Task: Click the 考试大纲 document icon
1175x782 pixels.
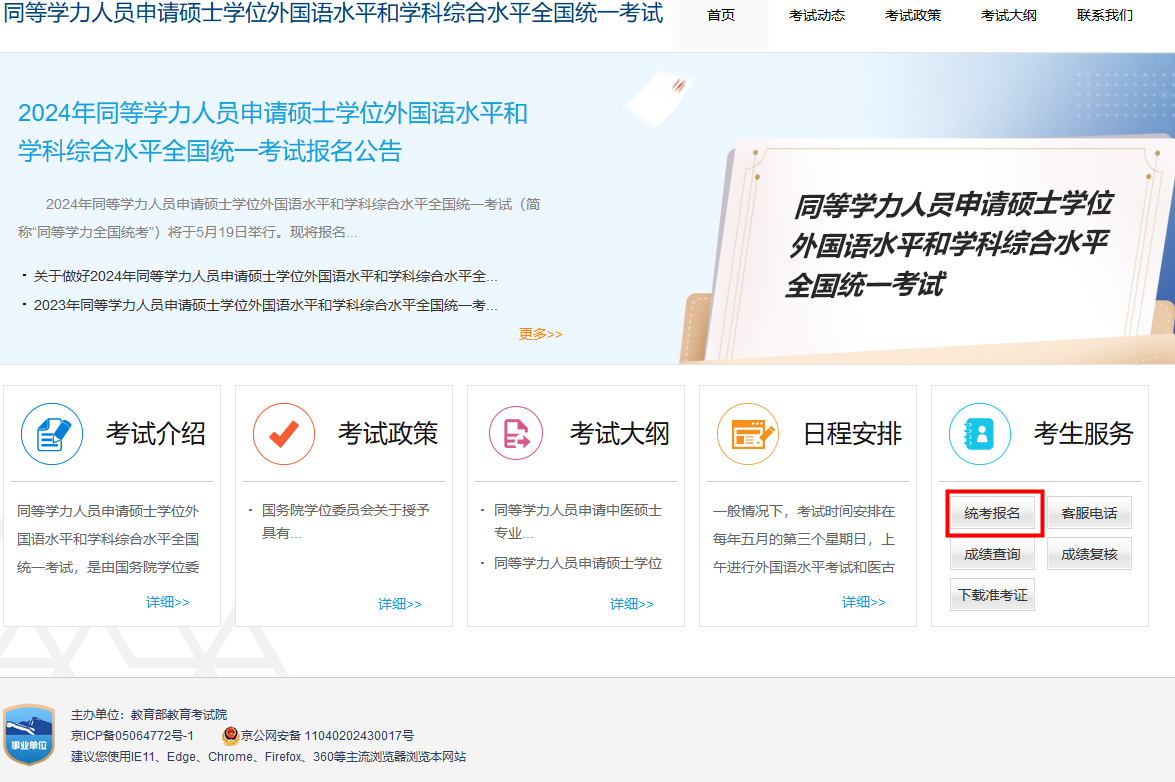Action: tap(515, 434)
